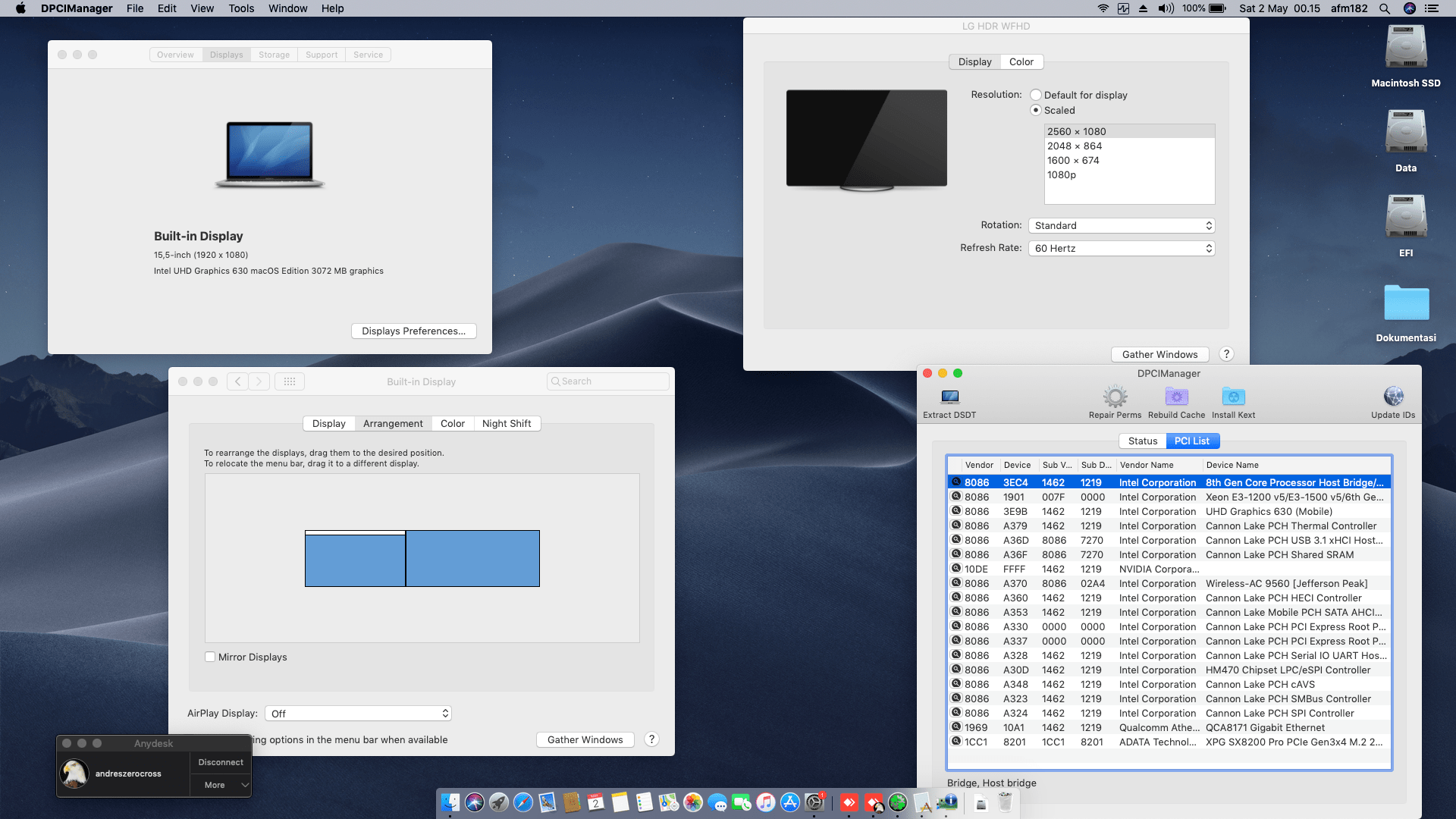1456x819 pixels.
Task: Click the Update IDs globe icon
Action: [1393, 396]
